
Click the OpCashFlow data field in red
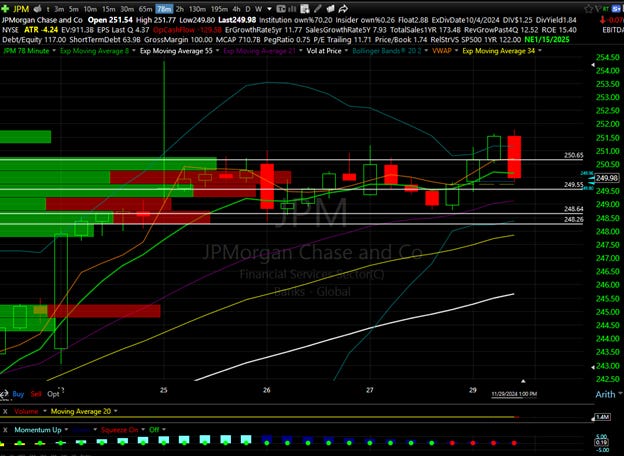pos(187,30)
